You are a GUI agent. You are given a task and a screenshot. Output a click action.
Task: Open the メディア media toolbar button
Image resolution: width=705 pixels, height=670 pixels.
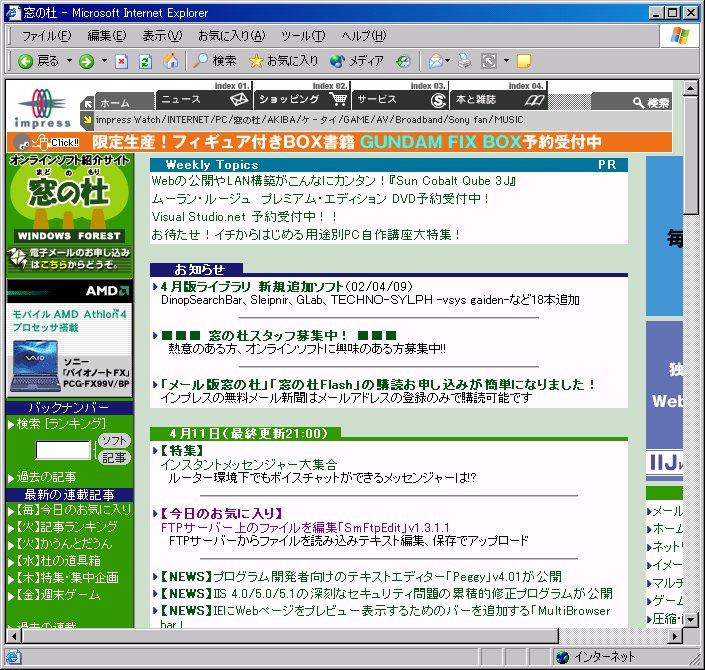(357, 61)
